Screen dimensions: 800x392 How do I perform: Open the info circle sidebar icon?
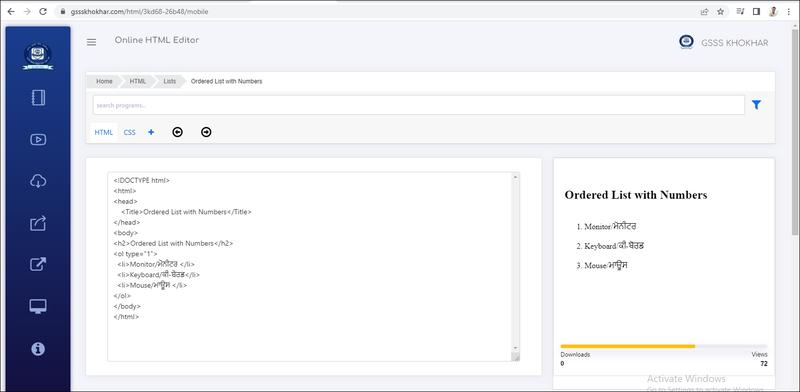38,349
